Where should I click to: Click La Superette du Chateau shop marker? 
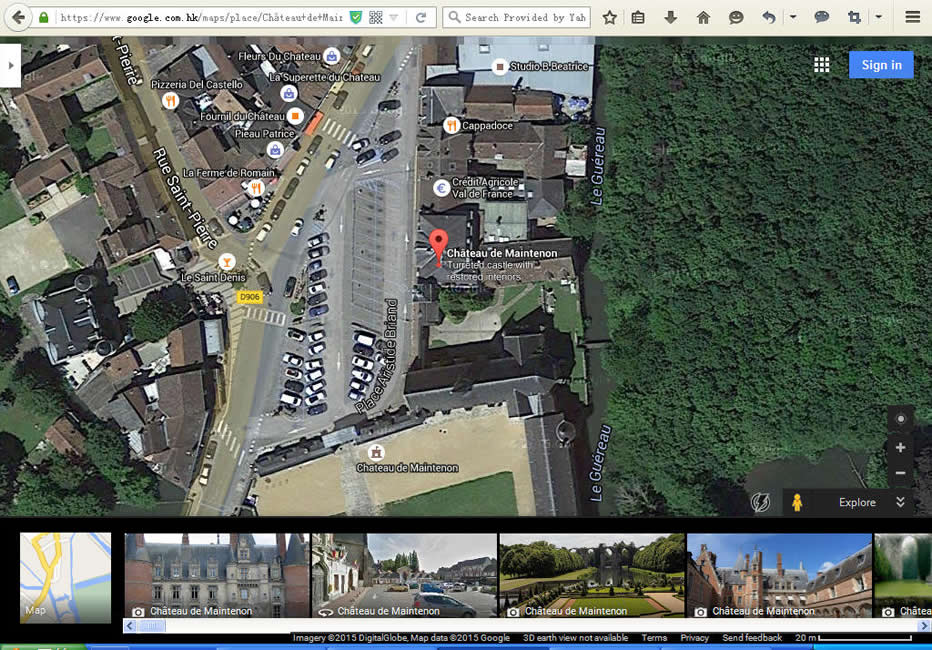(289, 93)
